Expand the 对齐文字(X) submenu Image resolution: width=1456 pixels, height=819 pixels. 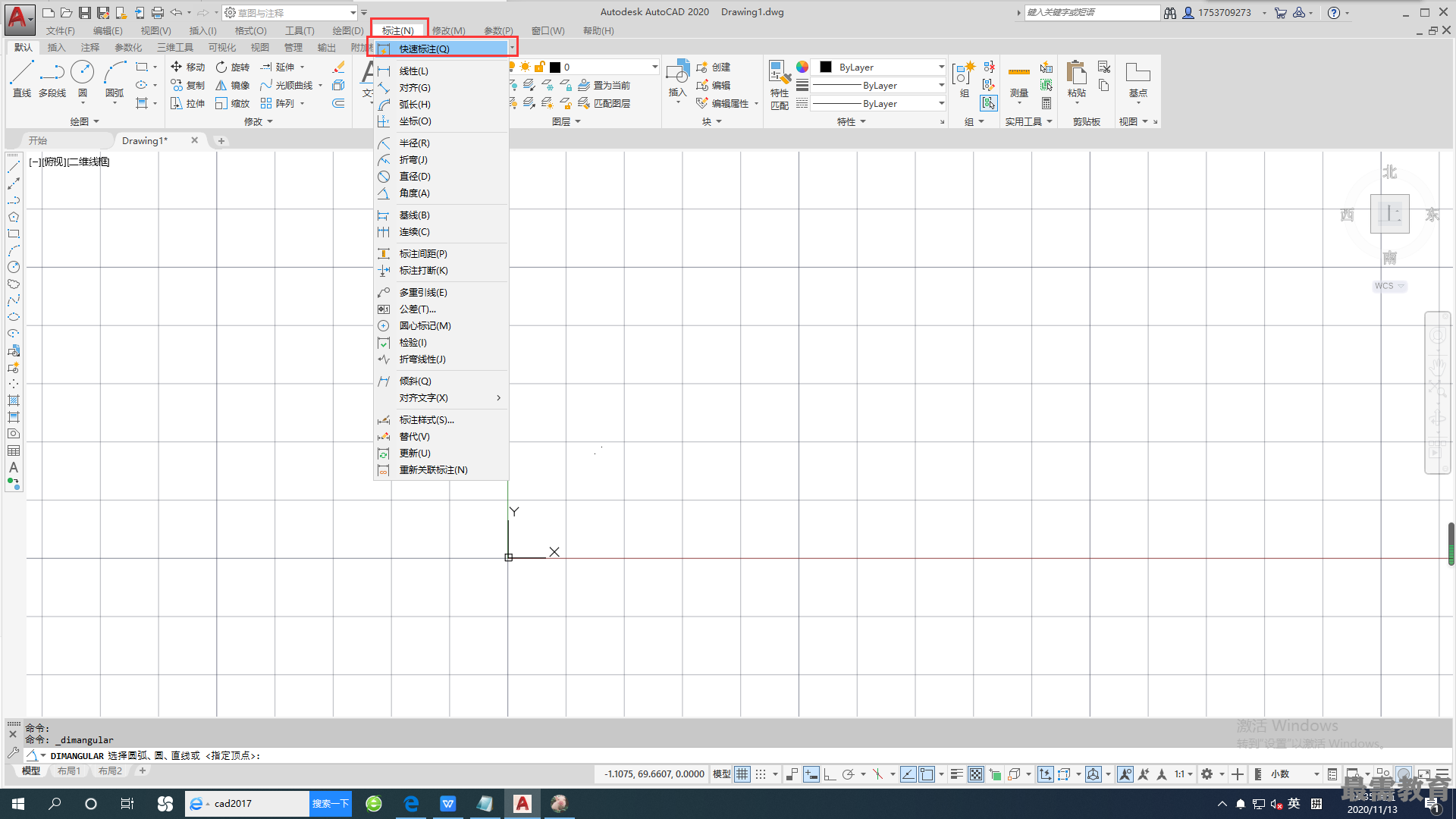pos(441,398)
